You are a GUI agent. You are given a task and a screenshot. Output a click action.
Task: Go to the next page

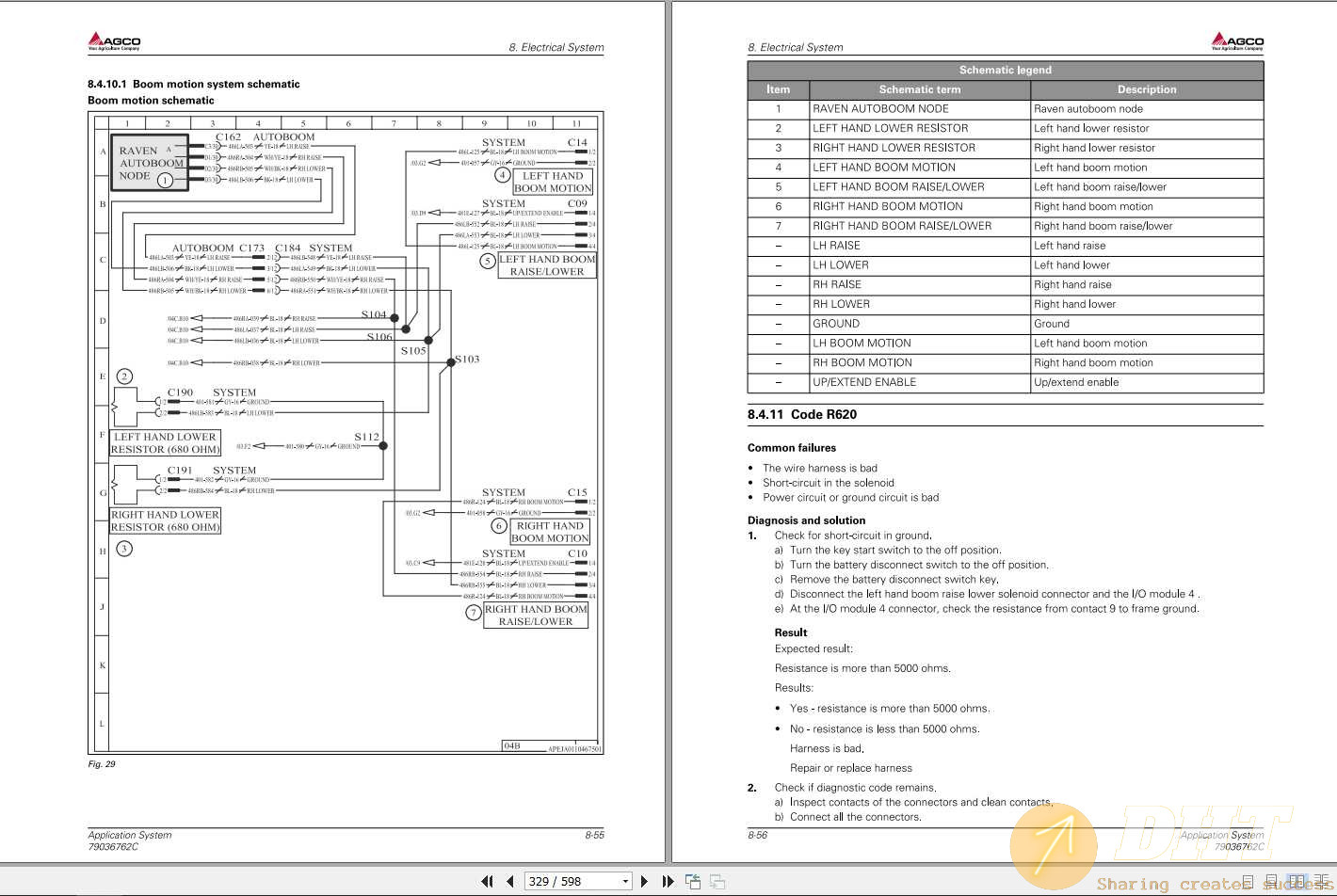pyautogui.click(x=644, y=881)
